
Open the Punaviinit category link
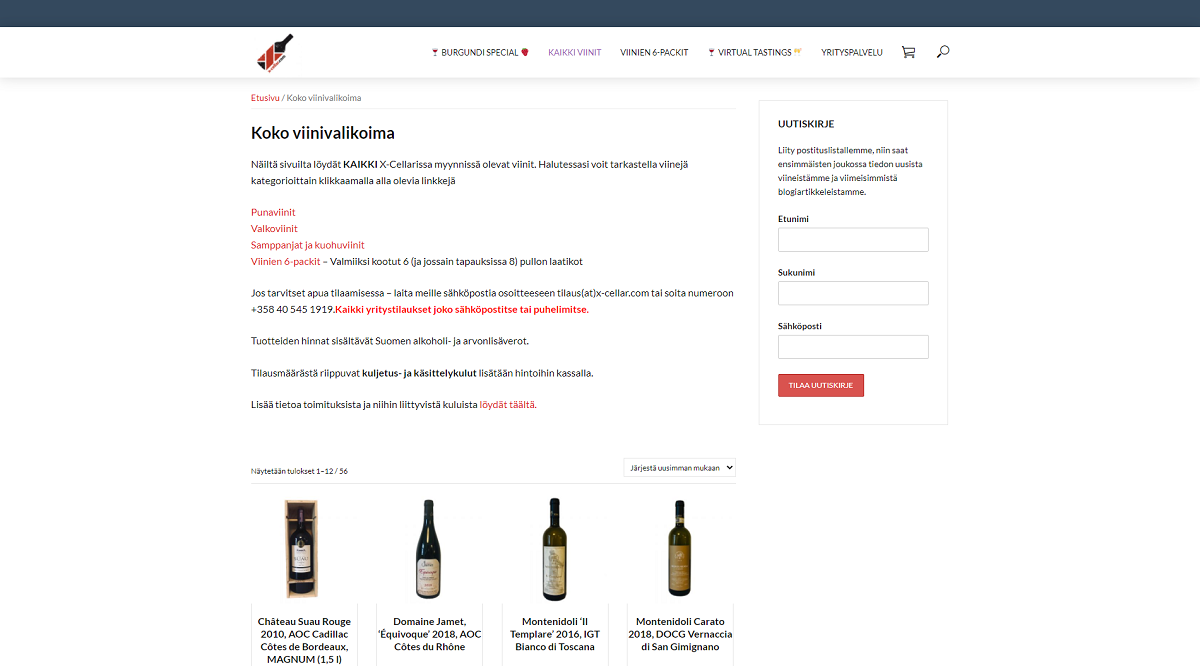(273, 212)
